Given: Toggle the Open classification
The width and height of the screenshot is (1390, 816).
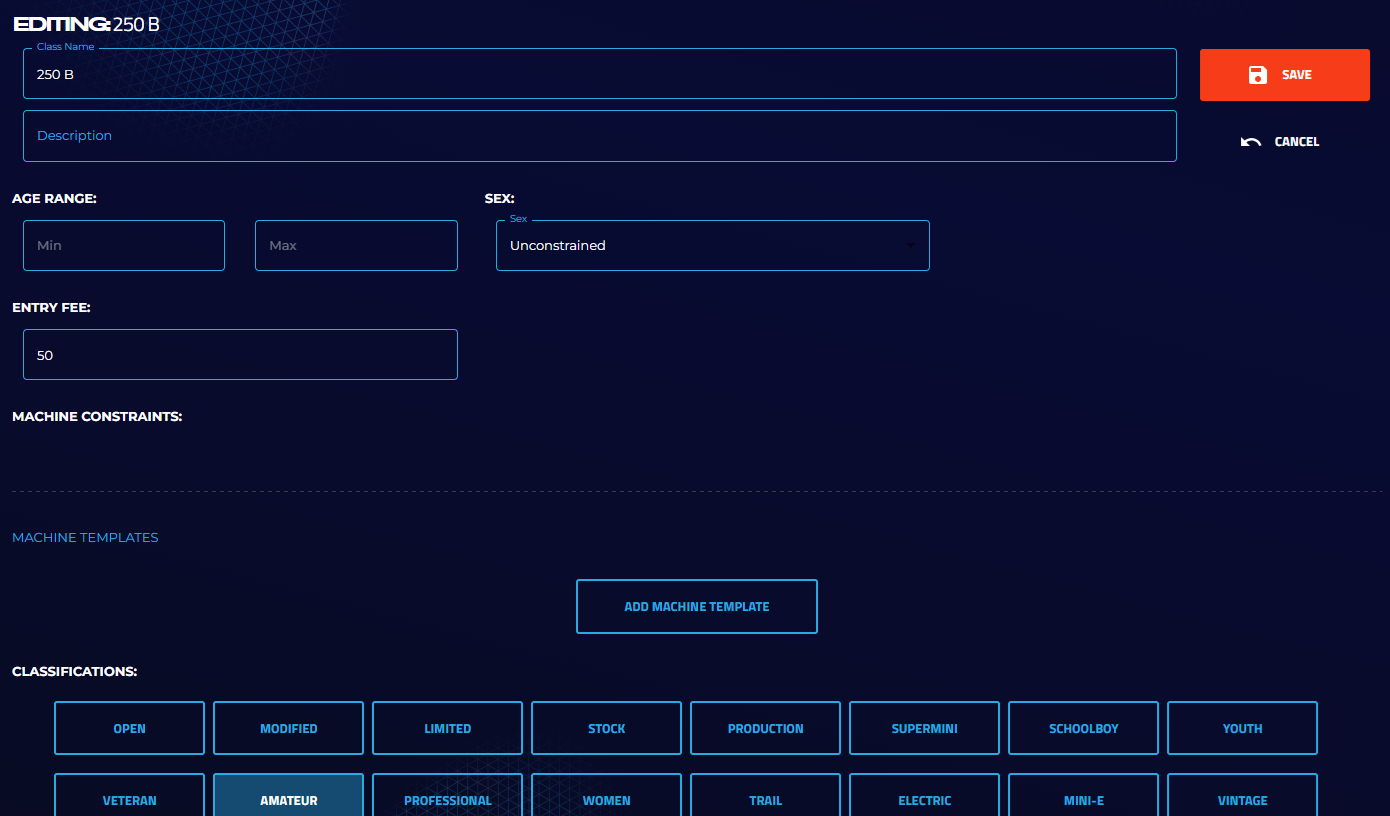Looking at the screenshot, I should click(x=129, y=728).
